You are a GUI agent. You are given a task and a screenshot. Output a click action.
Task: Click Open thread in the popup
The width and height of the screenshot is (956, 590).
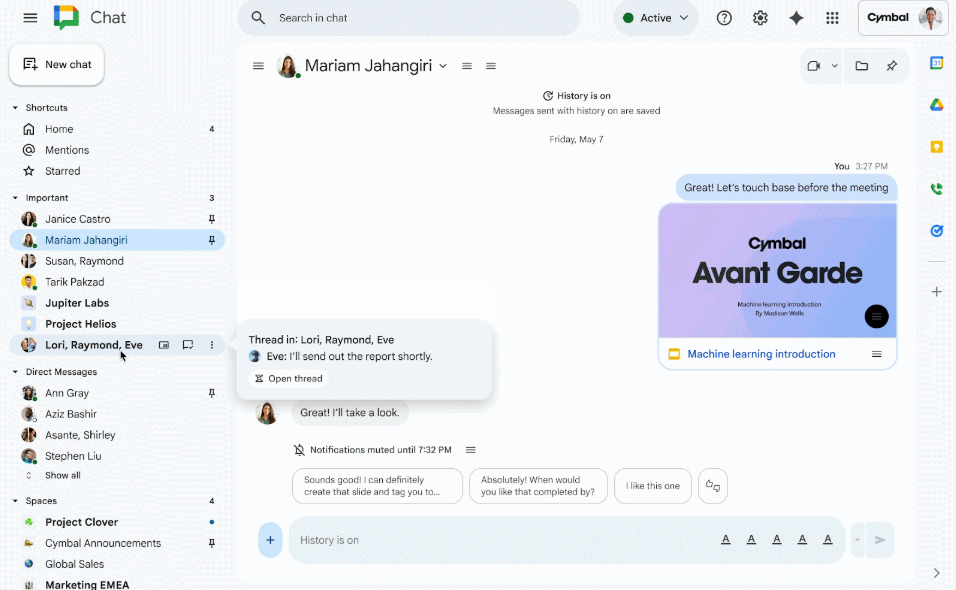coord(288,379)
